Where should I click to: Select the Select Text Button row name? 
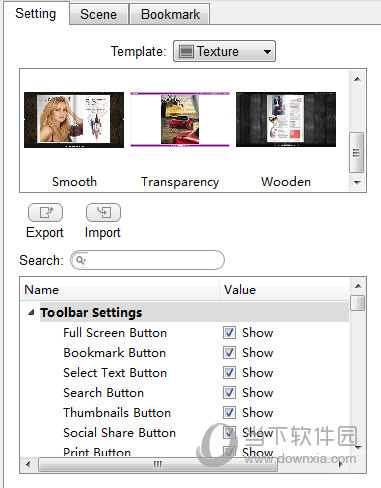pos(115,373)
